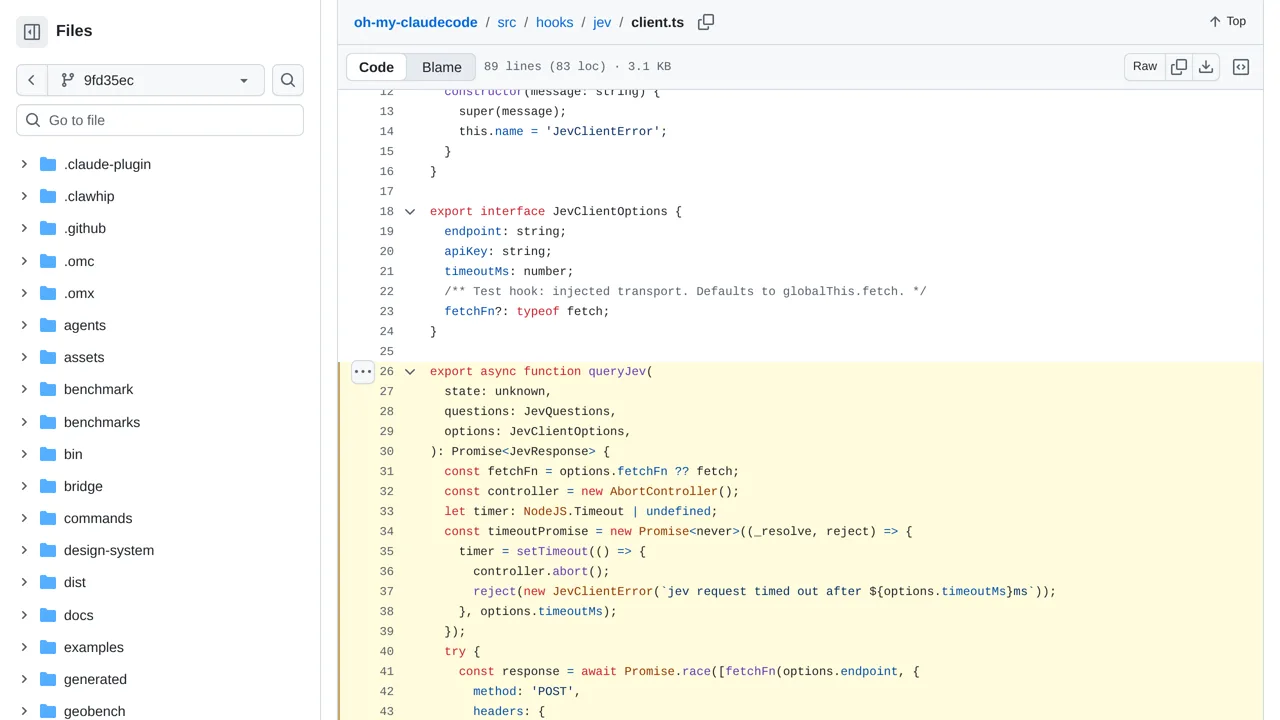Click the dist folder icon

click(48, 582)
